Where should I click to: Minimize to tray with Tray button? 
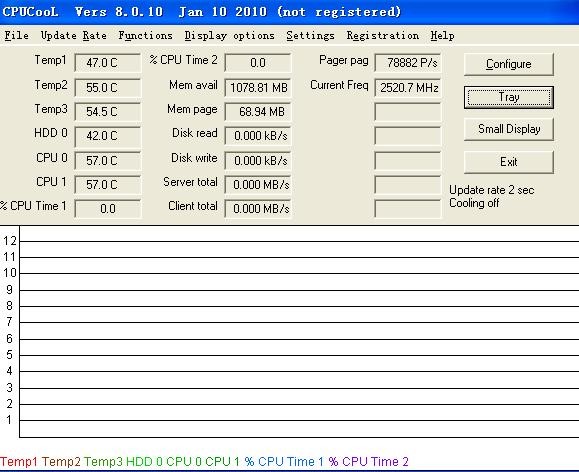(x=508, y=97)
